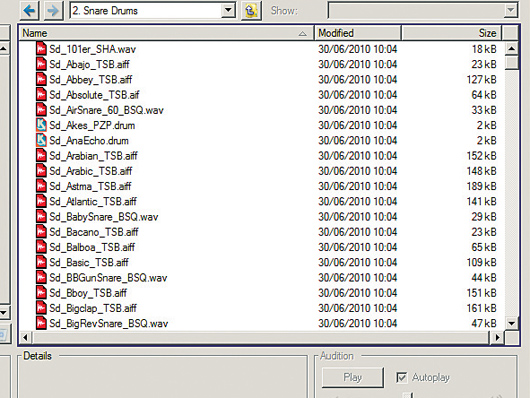Viewport: 530px width, 398px height.
Task: Click the file list scroll down arrow
Action: pyautogui.click(x=511, y=323)
